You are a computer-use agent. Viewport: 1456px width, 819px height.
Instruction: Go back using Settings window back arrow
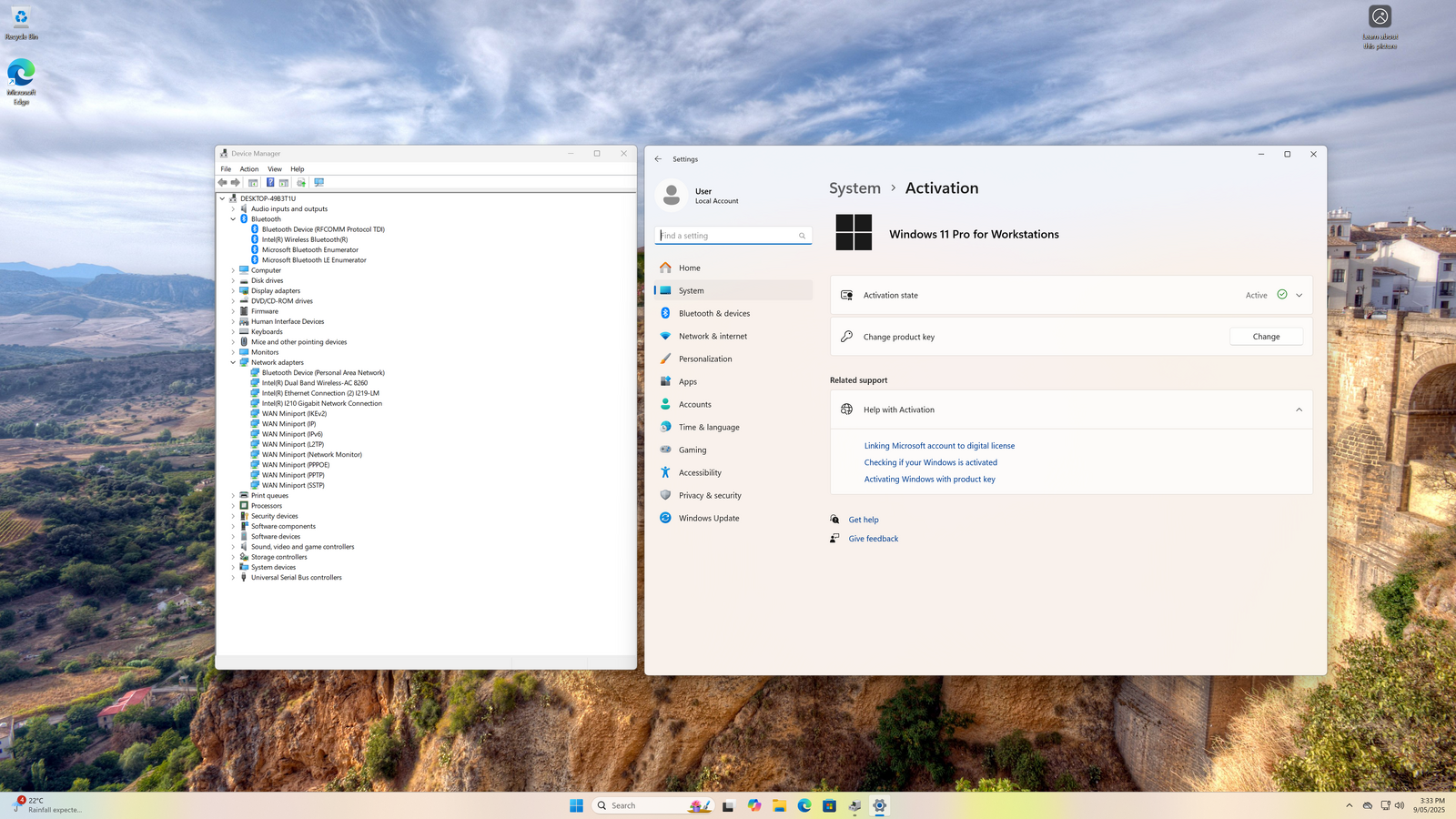(658, 158)
